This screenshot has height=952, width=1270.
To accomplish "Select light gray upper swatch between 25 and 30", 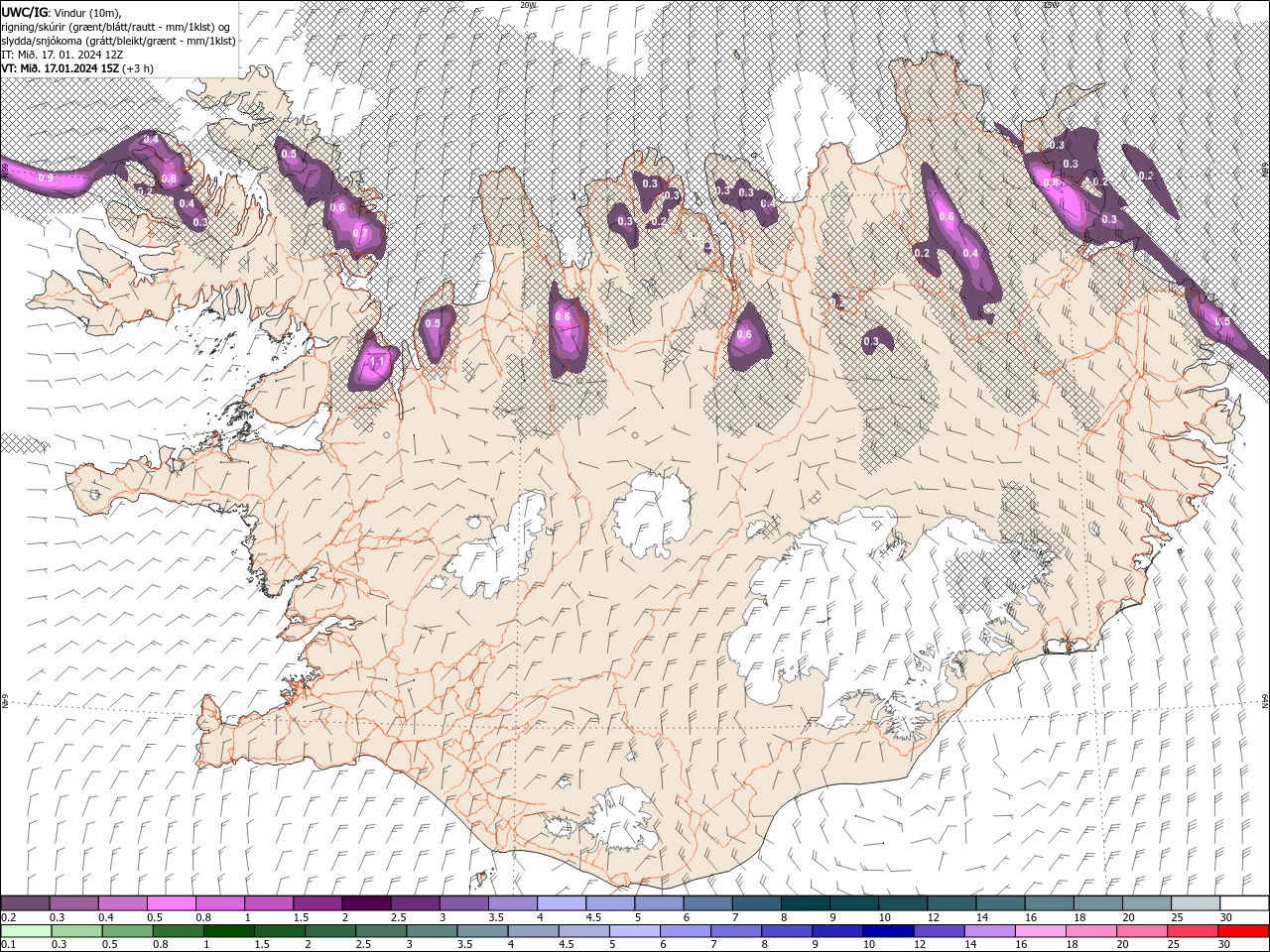I will [x=1196, y=903].
